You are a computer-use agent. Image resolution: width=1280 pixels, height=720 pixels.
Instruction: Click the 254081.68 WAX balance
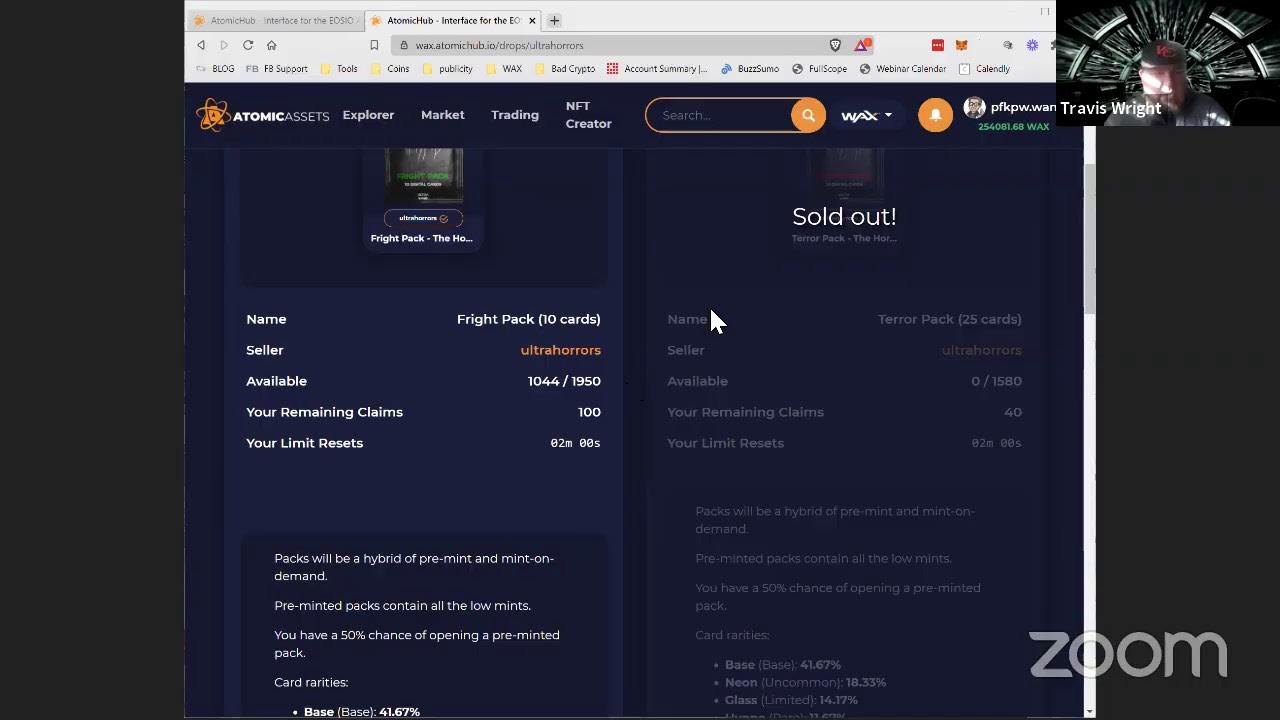click(1013, 127)
